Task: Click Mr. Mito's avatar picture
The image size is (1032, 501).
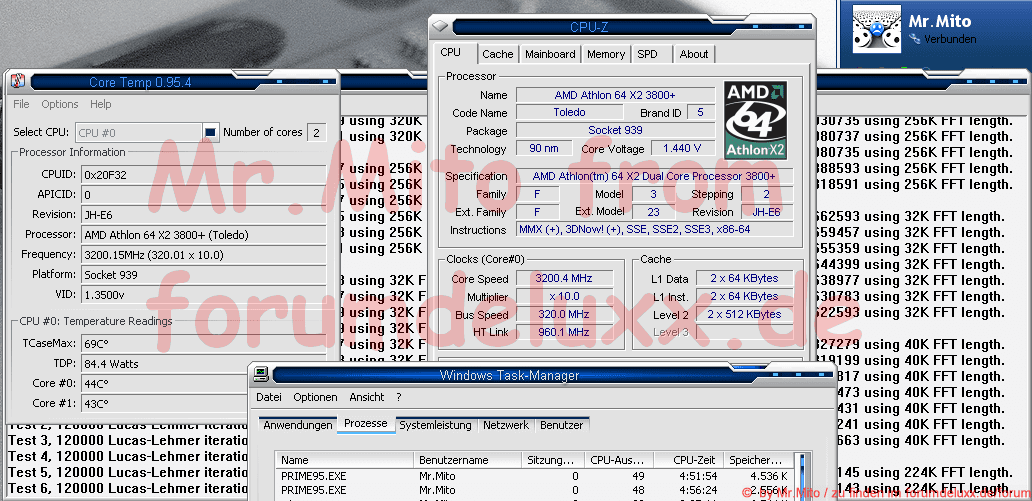Action: tap(877, 29)
